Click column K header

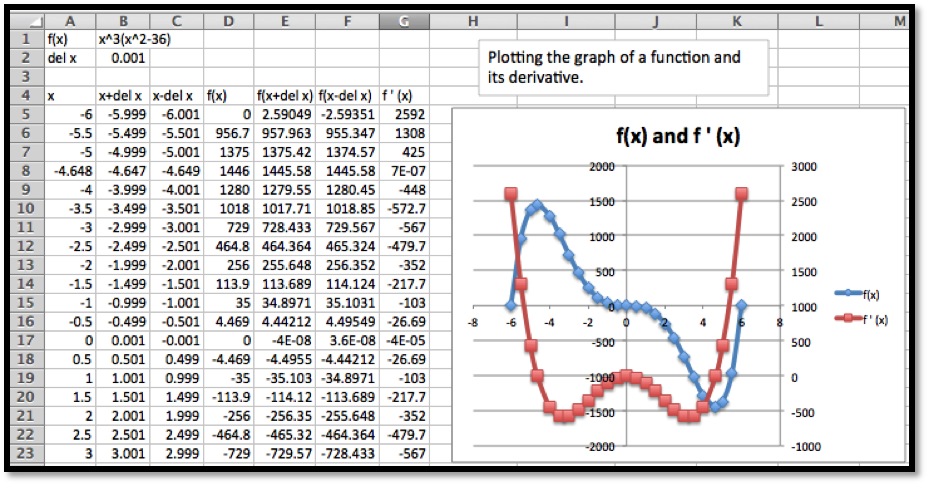tap(736, 21)
